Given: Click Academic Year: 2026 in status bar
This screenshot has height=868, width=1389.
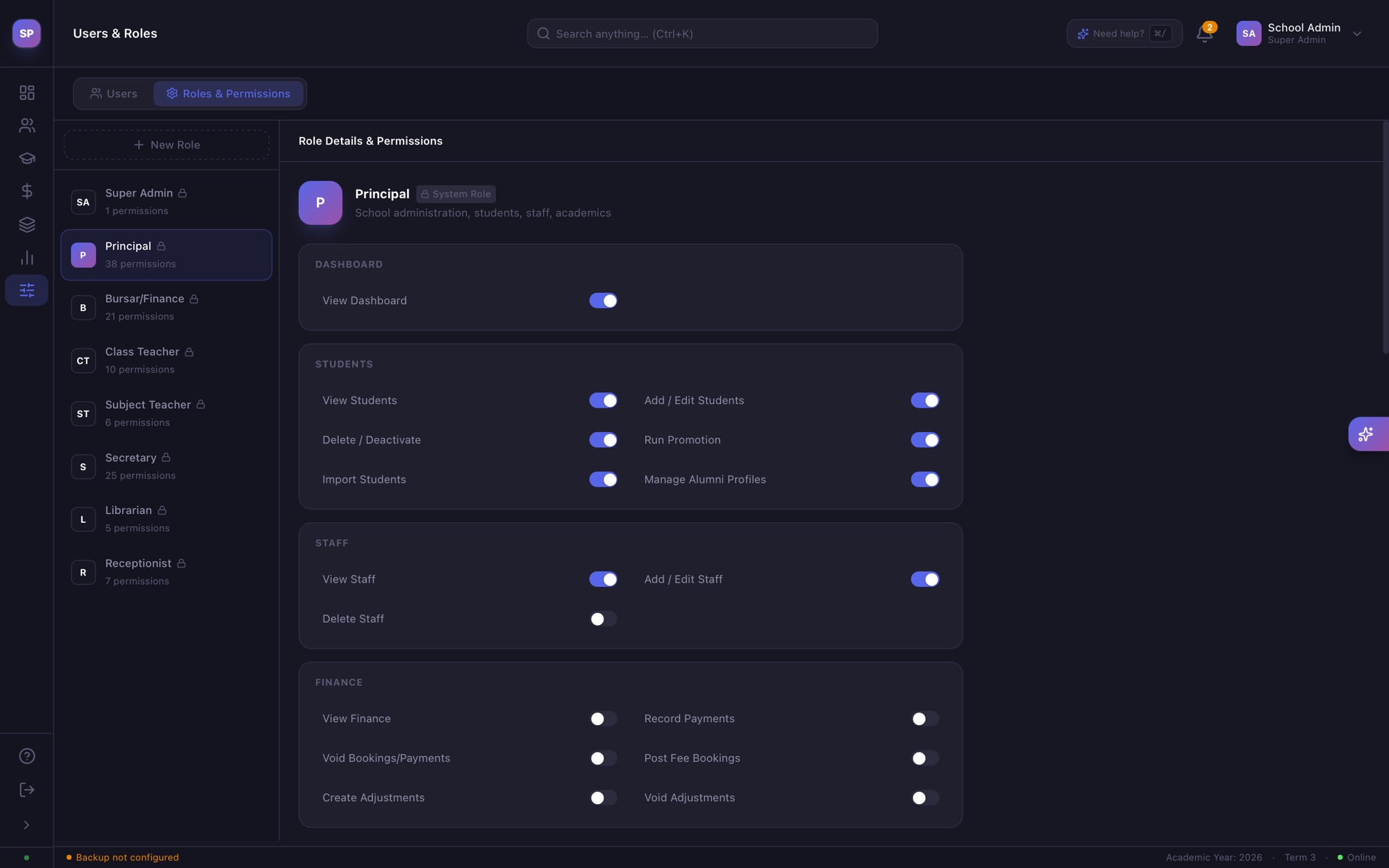Looking at the screenshot, I should tap(1214, 858).
